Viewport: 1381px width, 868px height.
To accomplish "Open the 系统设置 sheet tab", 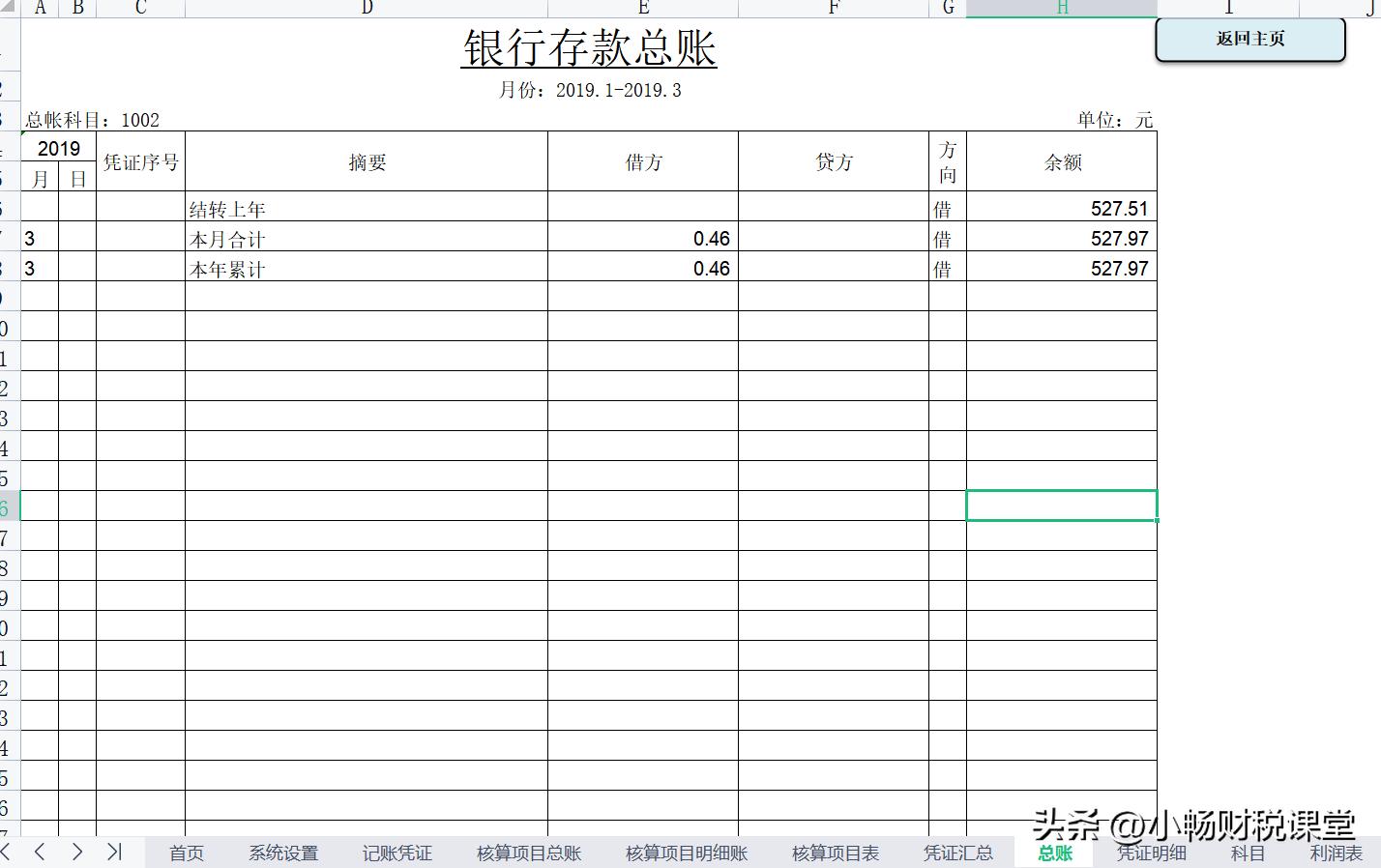I will point(283,853).
